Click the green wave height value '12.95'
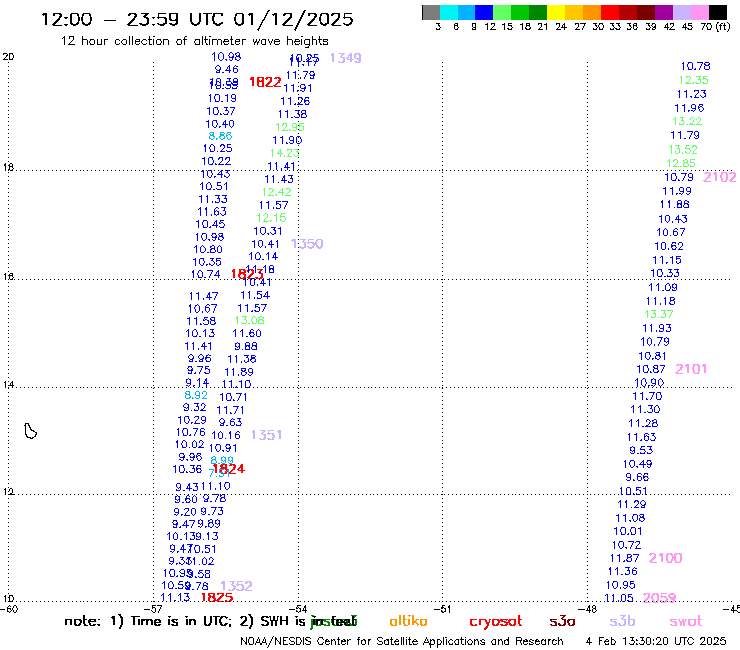The width and height of the screenshot is (740, 650). pos(290,127)
